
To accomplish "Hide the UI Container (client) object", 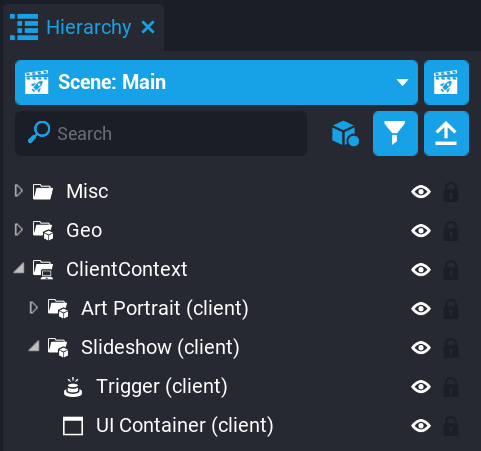I will pos(421,426).
